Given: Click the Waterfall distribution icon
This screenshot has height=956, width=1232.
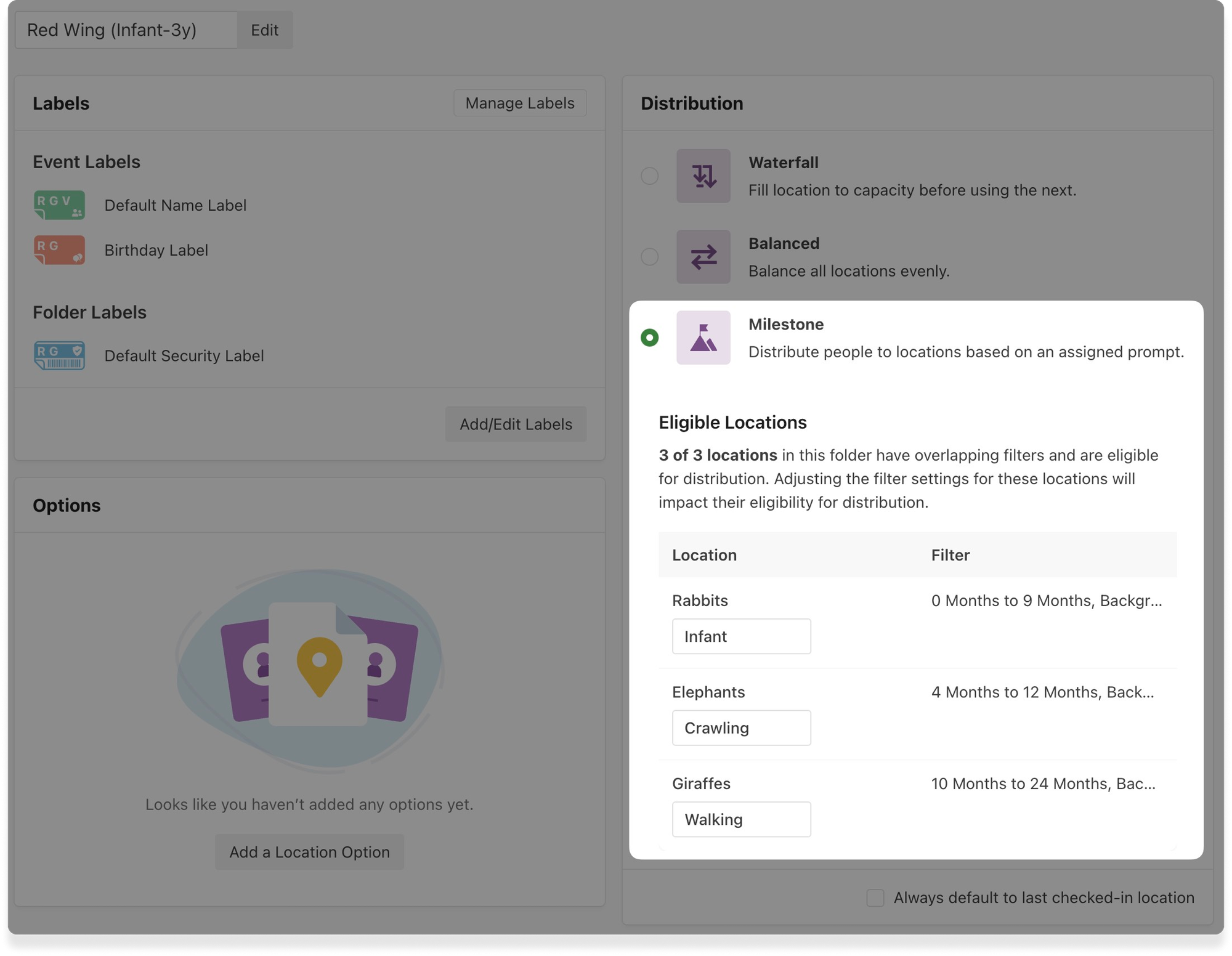Looking at the screenshot, I should 703,176.
